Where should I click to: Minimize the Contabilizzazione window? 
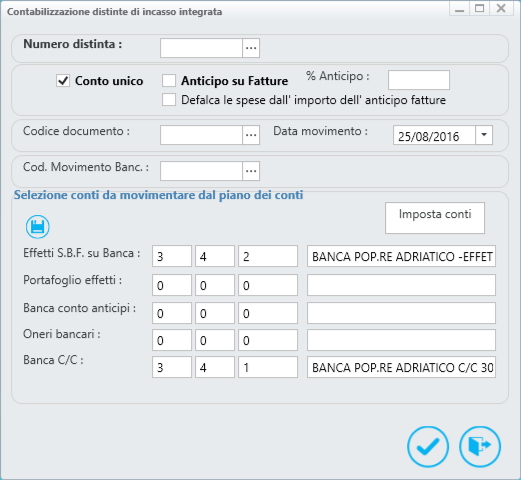coord(460,8)
